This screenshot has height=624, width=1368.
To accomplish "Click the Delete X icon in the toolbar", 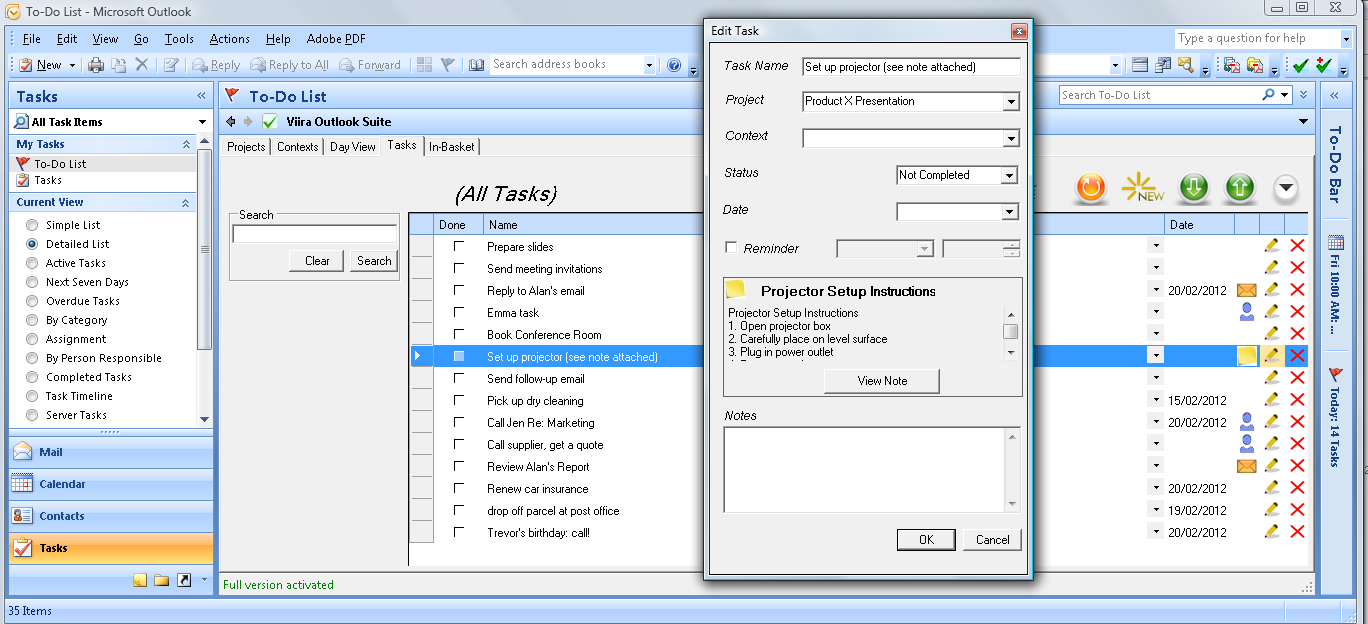I will coord(142,65).
